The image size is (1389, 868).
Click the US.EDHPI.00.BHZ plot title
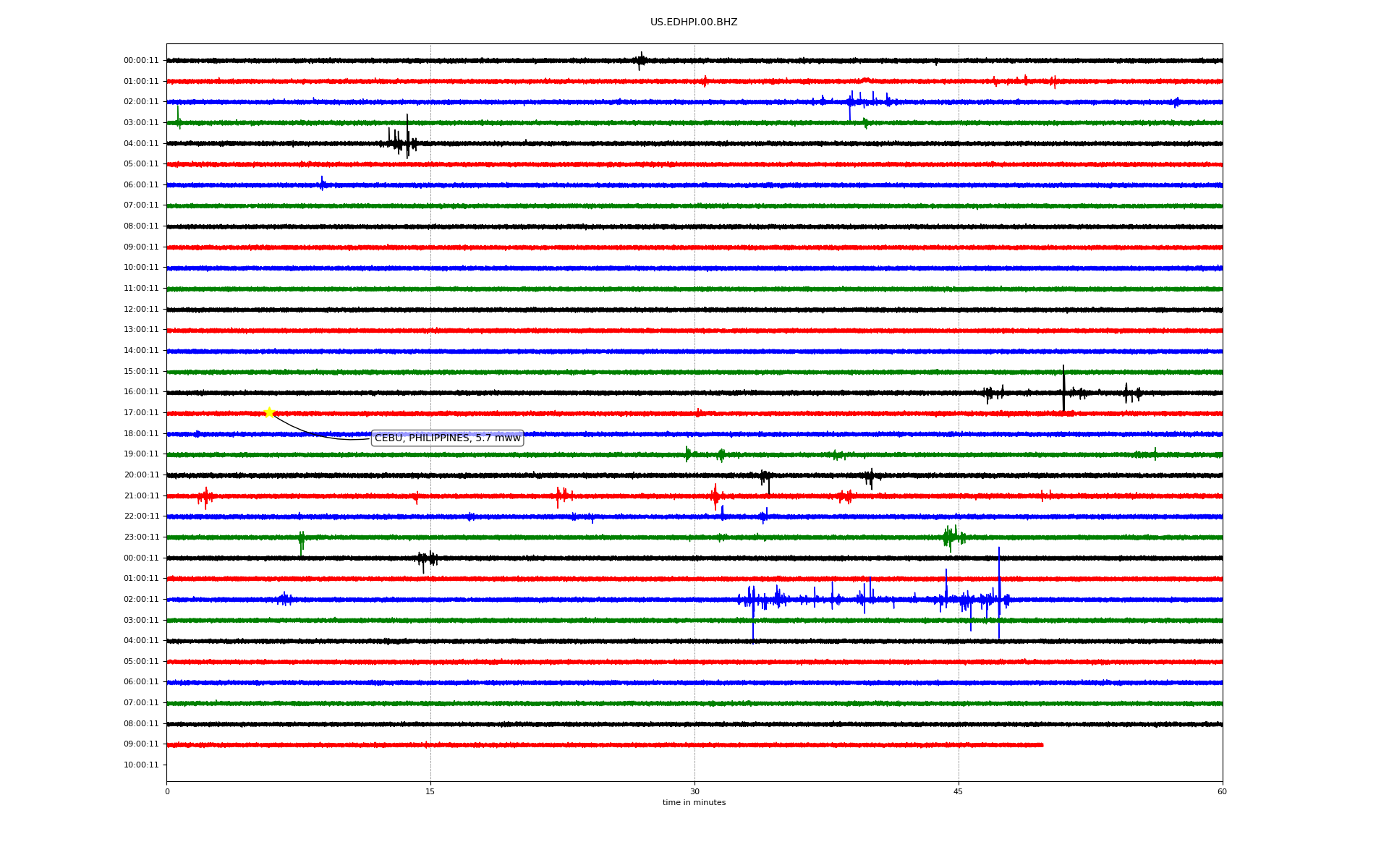coord(693,22)
